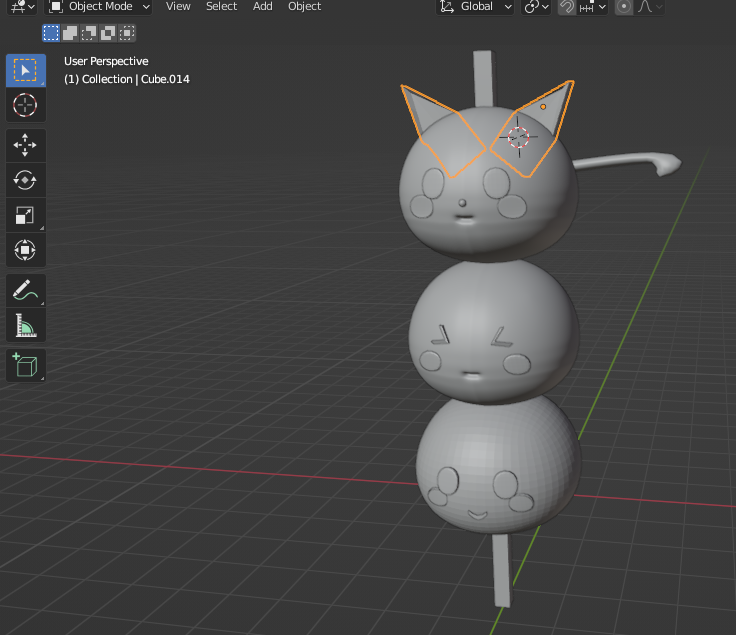Select the Move tool
The width and height of the screenshot is (736, 635).
point(25,145)
